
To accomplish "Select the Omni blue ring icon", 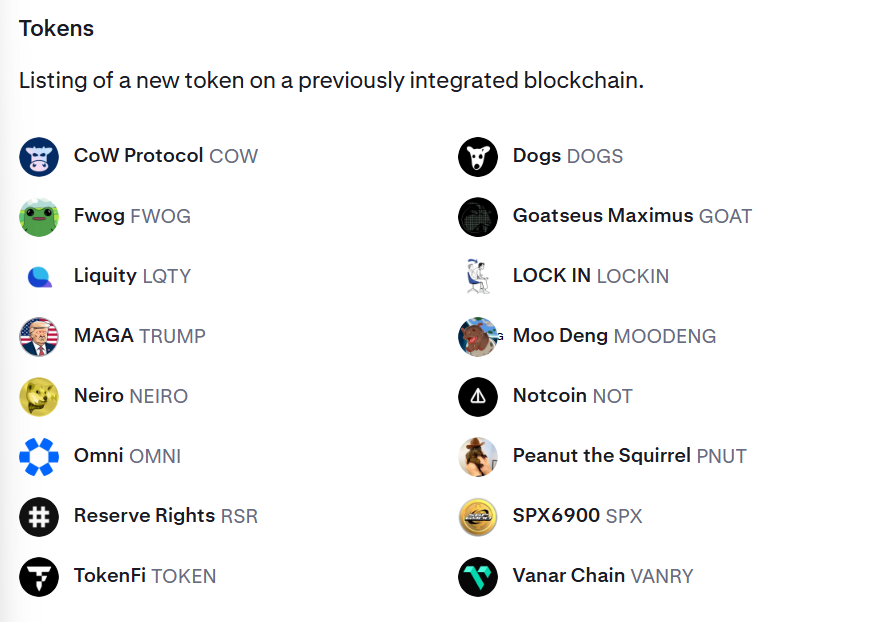I will click(39, 457).
